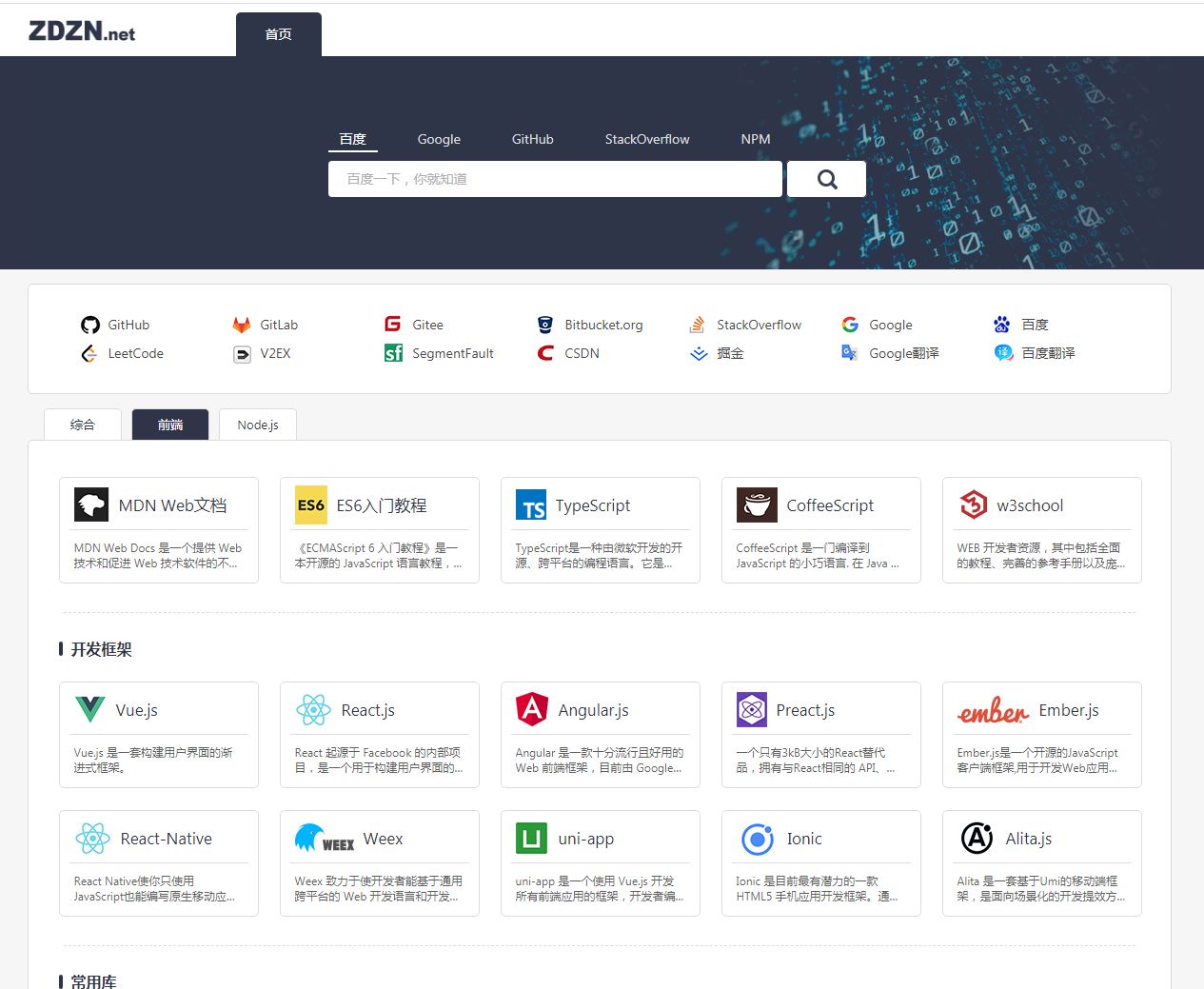Click the w3school card description text
This screenshot has height=989, width=1204.
1040,556
